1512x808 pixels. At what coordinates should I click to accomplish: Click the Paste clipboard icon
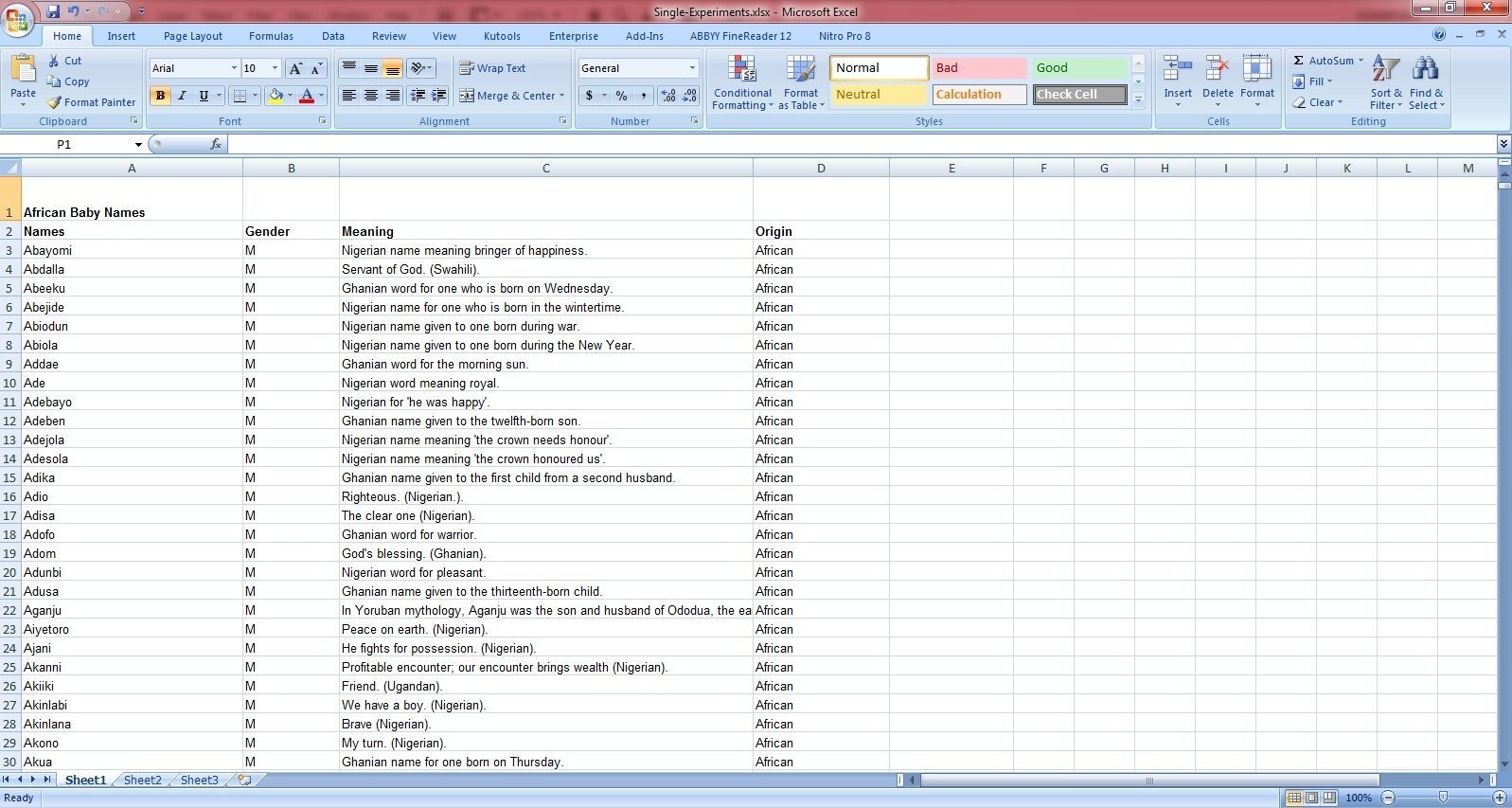point(23,70)
